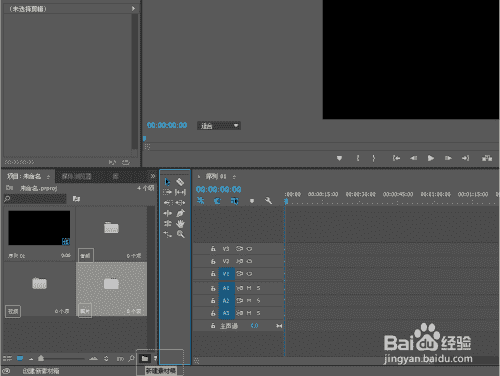The width and height of the screenshot is (500, 376).
Task: Open the Program monitor fit zoom dropdown
Action: pos(219,126)
